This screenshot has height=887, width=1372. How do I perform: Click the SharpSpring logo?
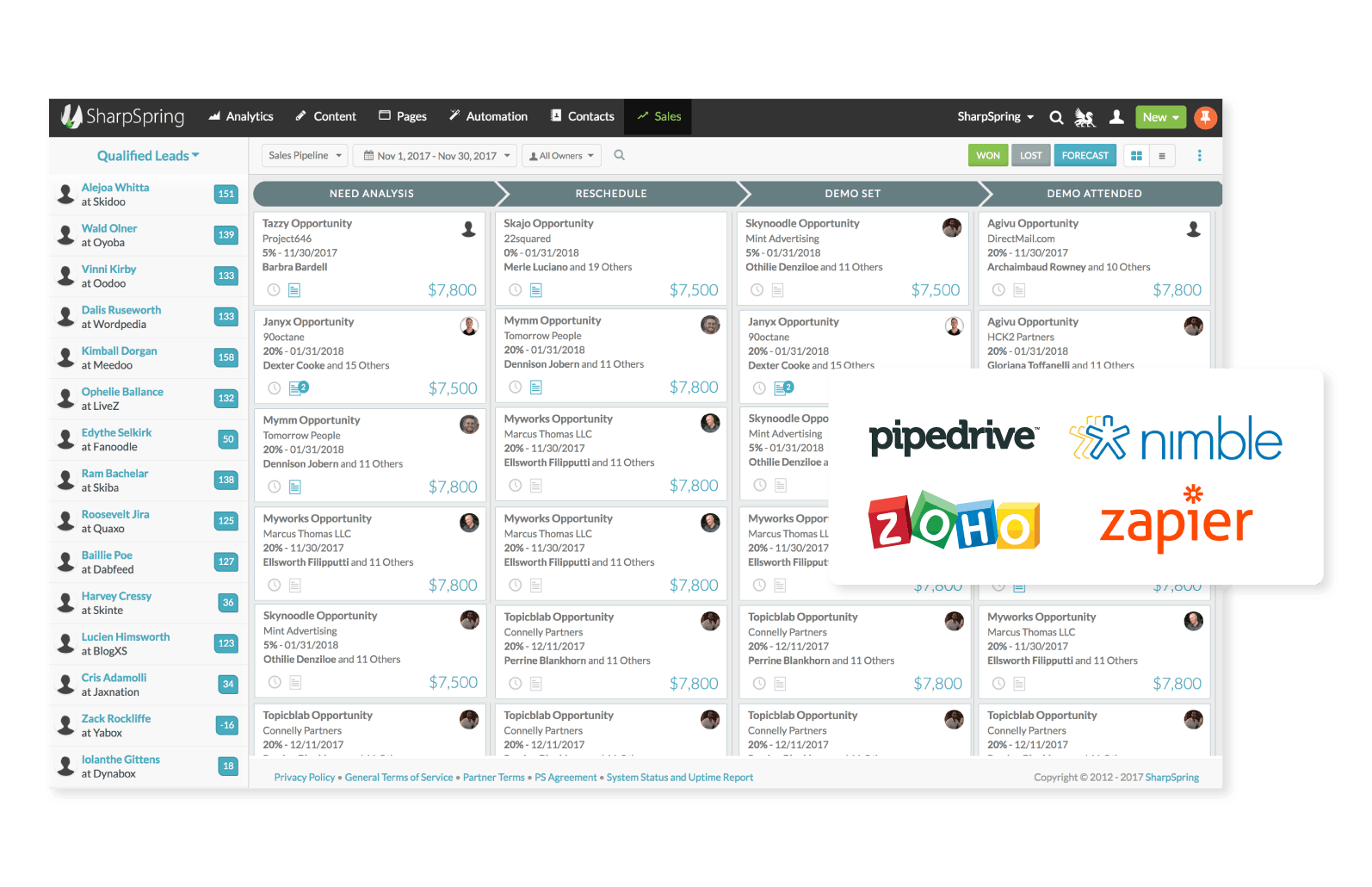tap(122, 116)
